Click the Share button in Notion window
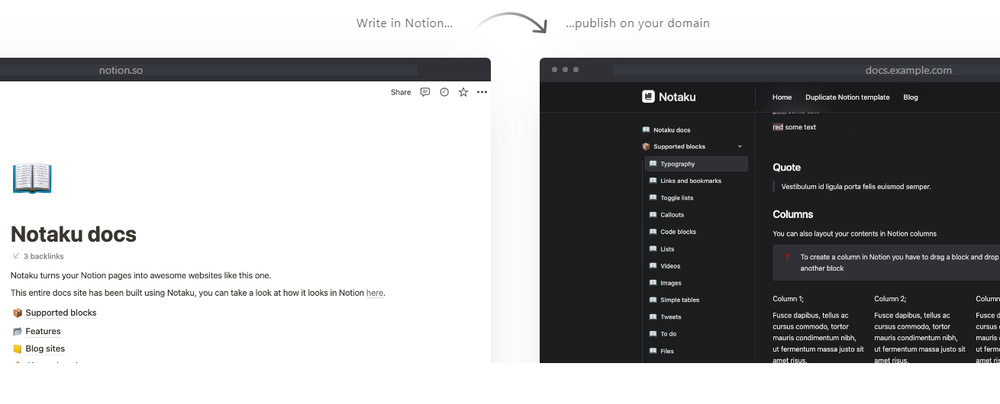The width and height of the screenshot is (1000, 404). pyautogui.click(x=401, y=93)
